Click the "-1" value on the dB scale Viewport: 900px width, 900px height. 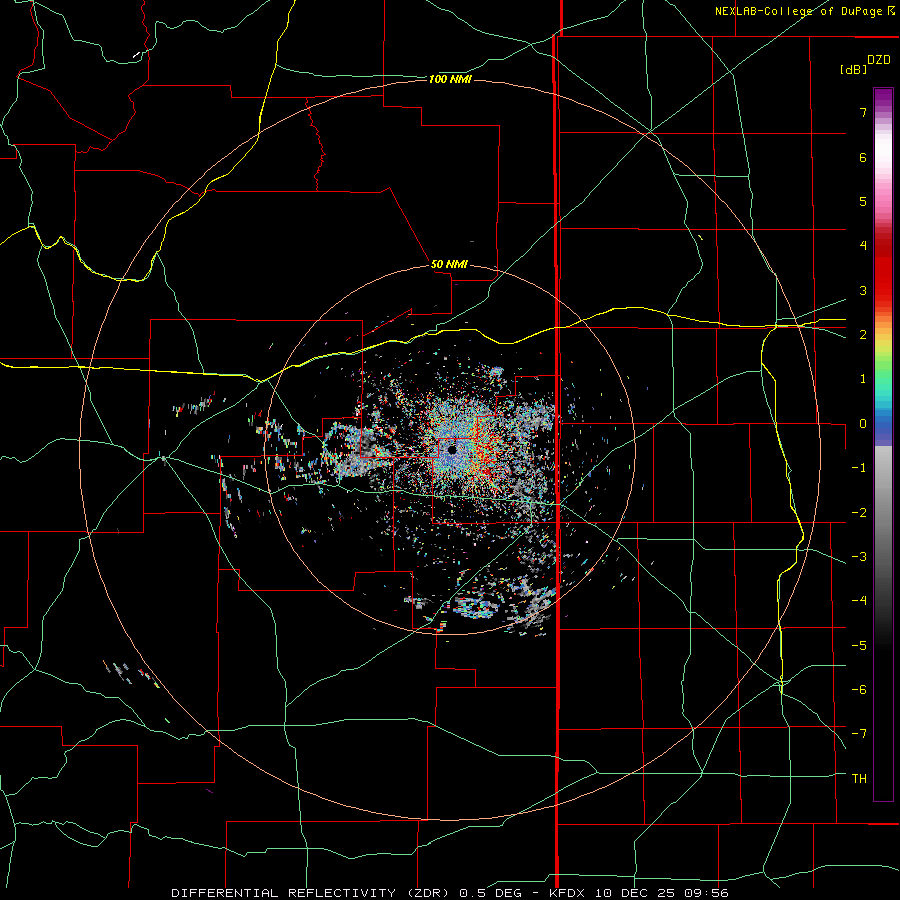point(859,468)
